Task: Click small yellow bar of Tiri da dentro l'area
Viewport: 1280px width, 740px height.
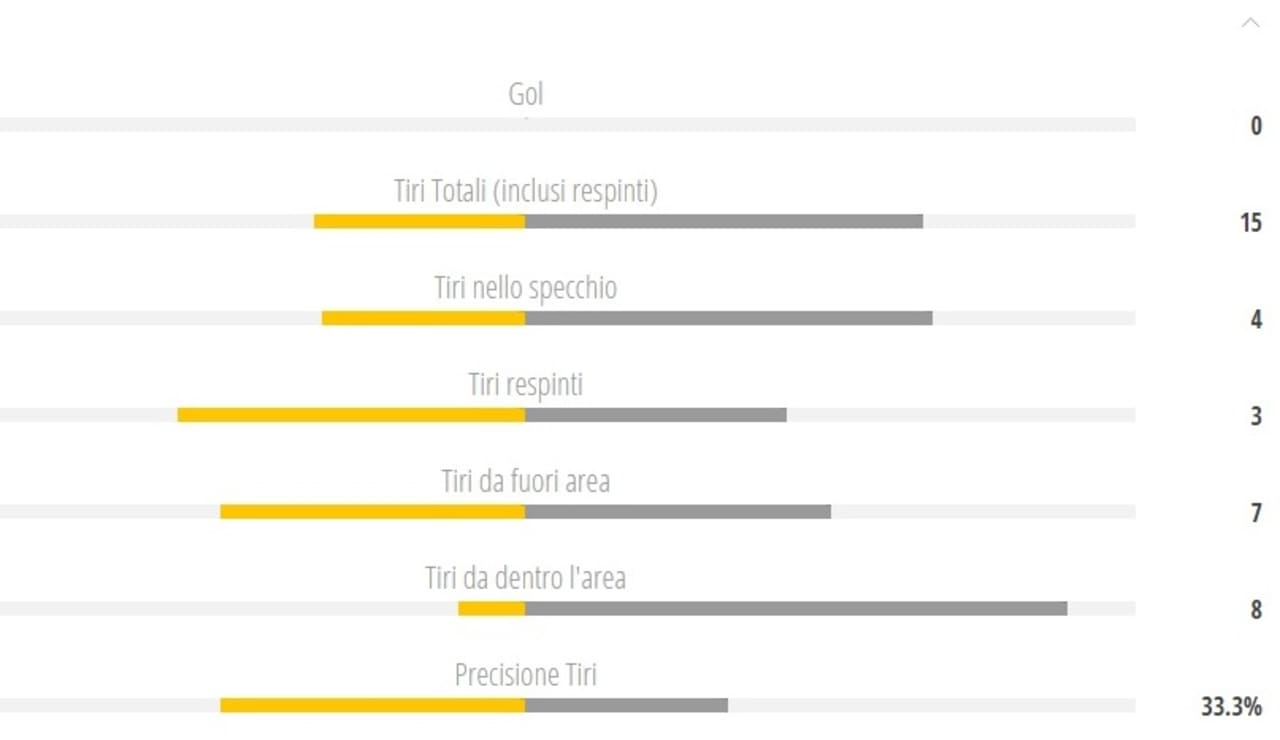Action: pos(492,608)
